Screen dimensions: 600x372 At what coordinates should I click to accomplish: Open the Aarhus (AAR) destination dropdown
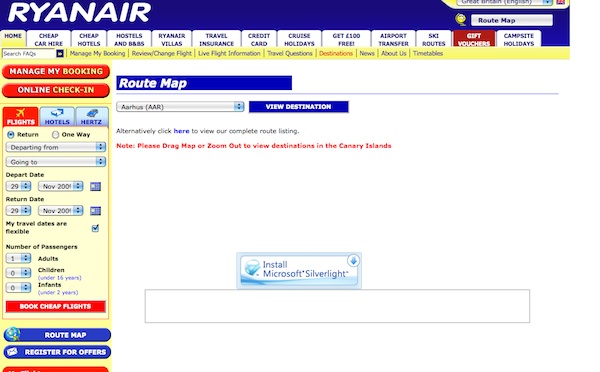click(x=180, y=107)
